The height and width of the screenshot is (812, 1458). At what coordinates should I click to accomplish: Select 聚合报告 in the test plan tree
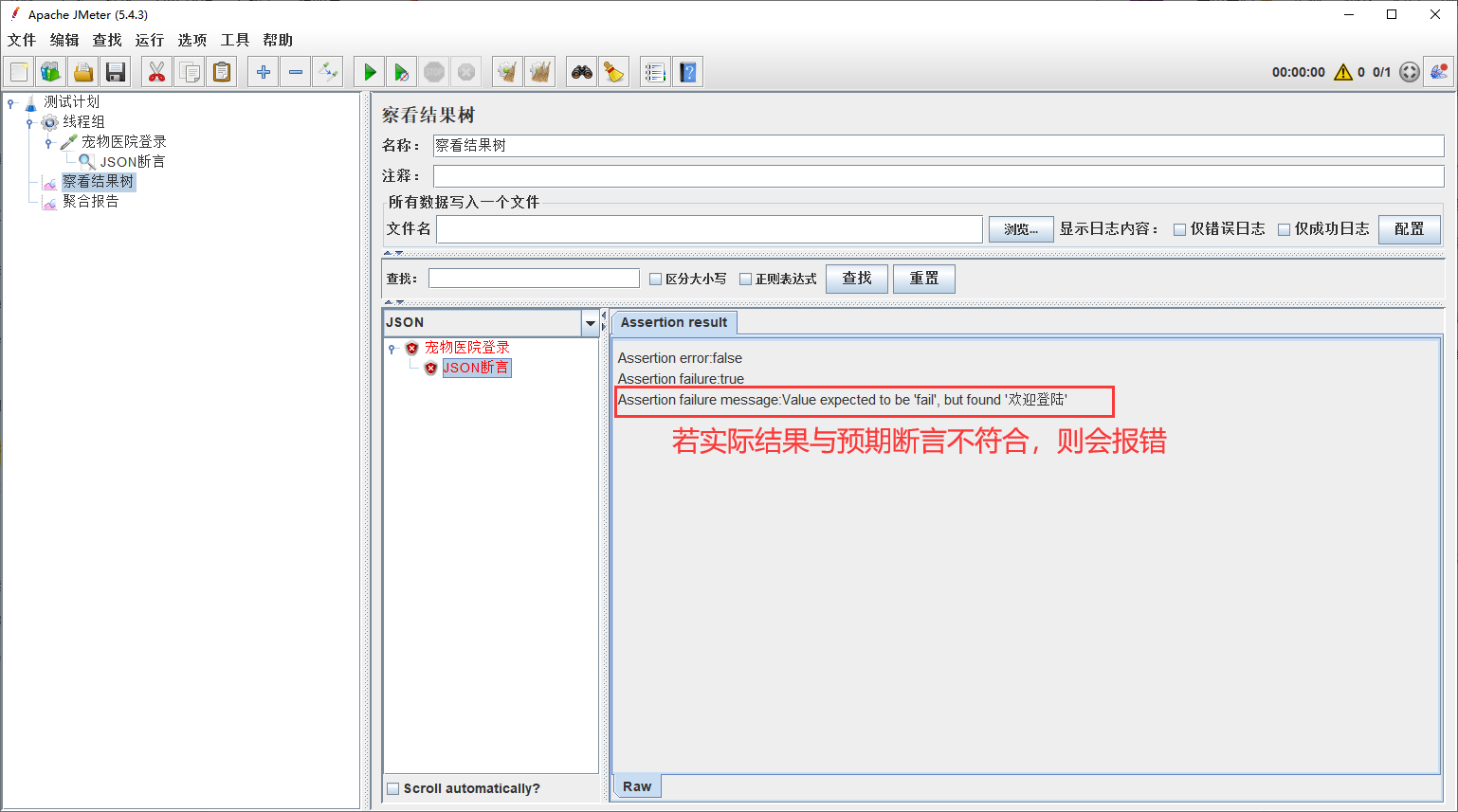[91, 202]
